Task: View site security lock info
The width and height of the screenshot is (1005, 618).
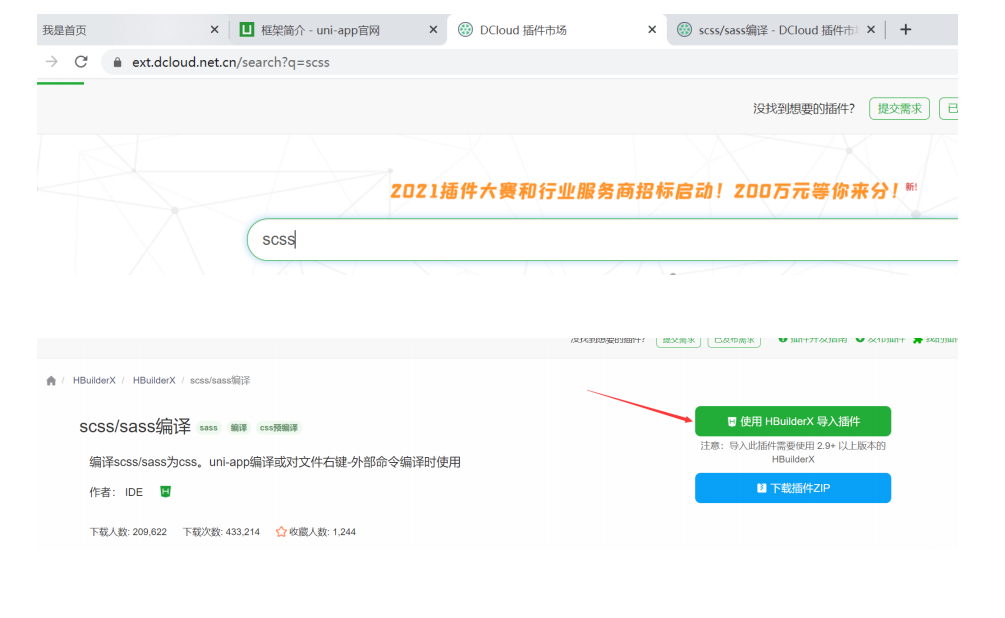Action: click(x=117, y=62)
